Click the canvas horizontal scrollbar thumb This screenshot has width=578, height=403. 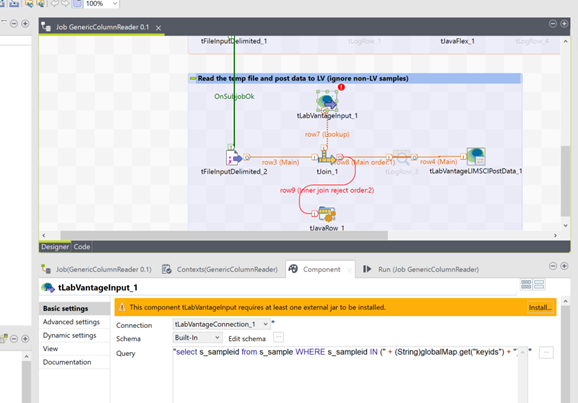[224, 236]
